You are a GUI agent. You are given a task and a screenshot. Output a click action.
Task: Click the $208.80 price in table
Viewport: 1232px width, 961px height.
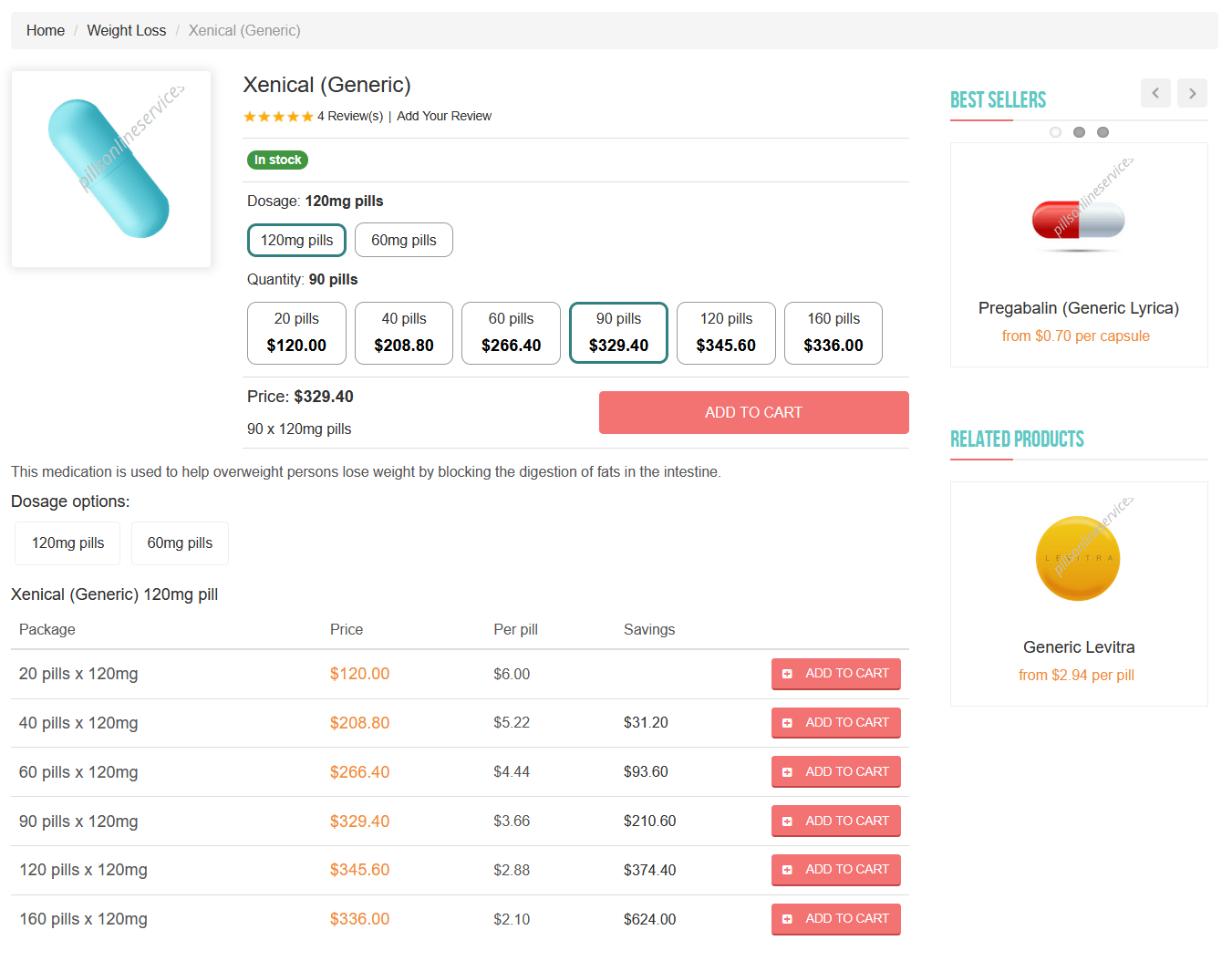359,723
